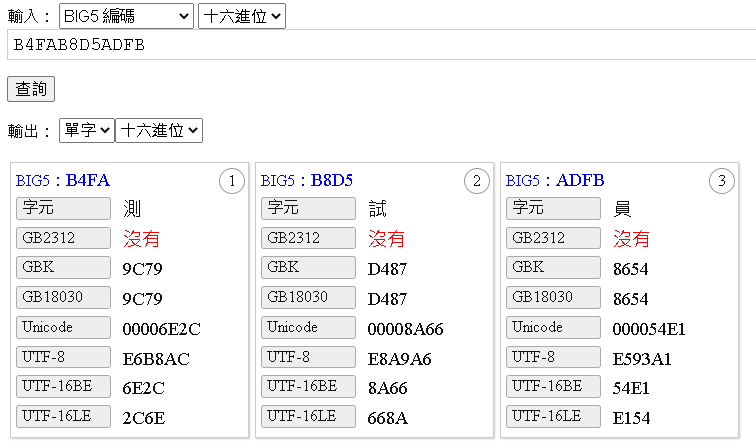Click UTF-16BE value 54E1
Screen dimensions: 756x448
click(631, 388)
